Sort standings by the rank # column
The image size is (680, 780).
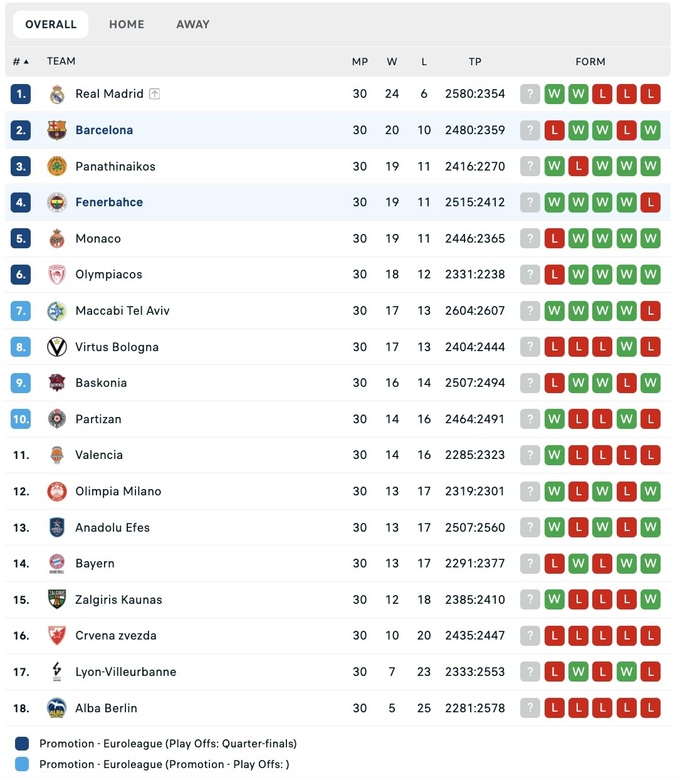pos(20,62)
